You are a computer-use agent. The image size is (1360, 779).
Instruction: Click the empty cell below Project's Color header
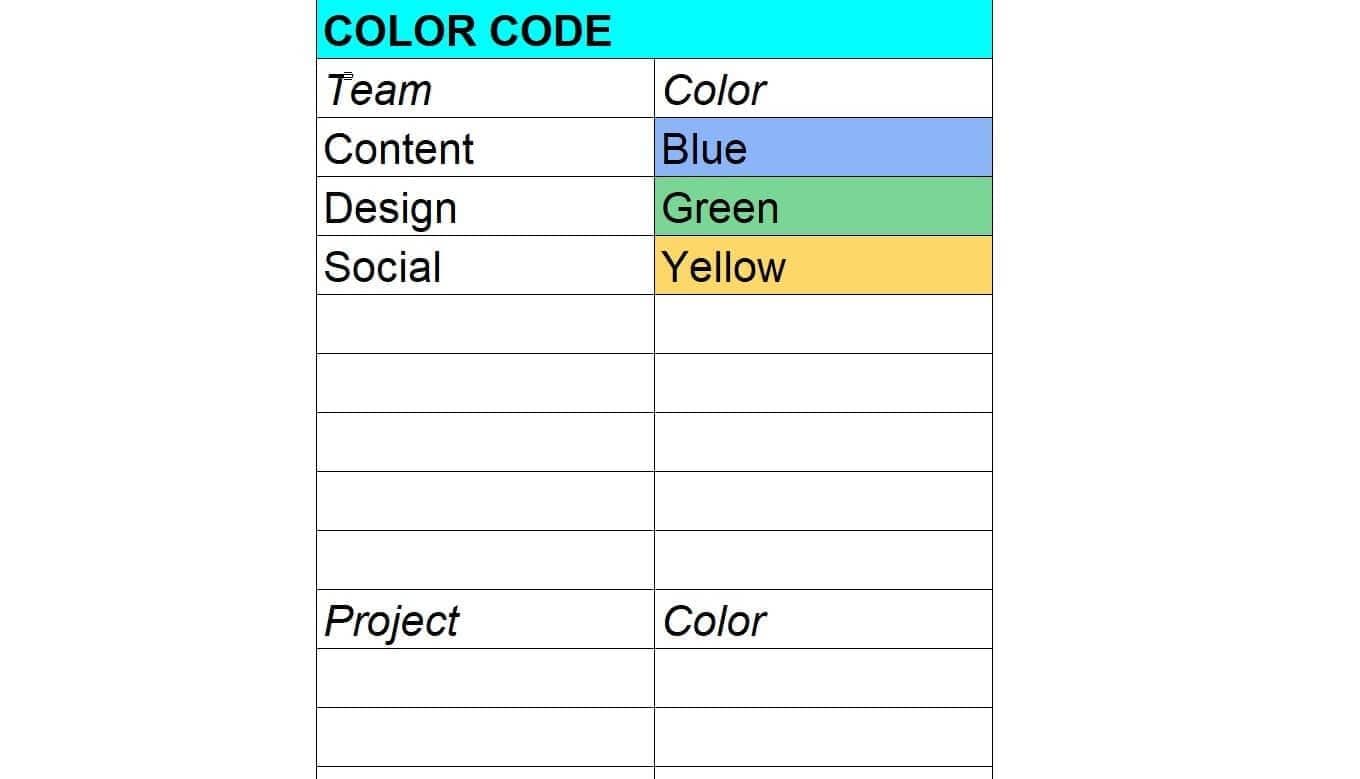823,679
